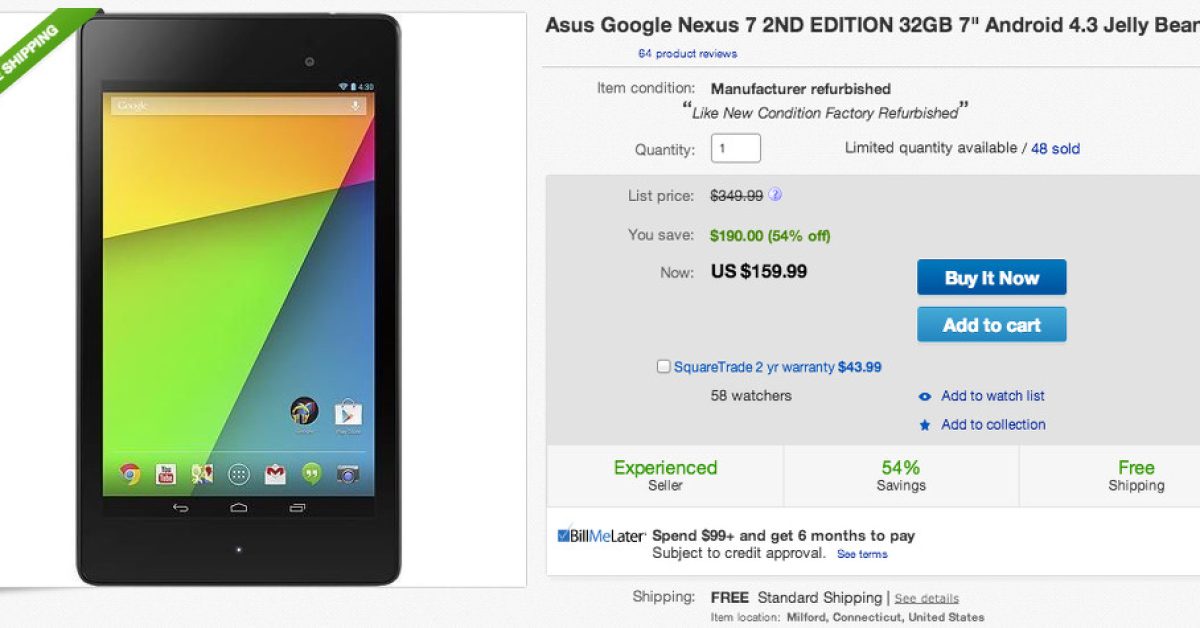Click the camera icon on the tablet dock
1200x628 pixels.
347,474
